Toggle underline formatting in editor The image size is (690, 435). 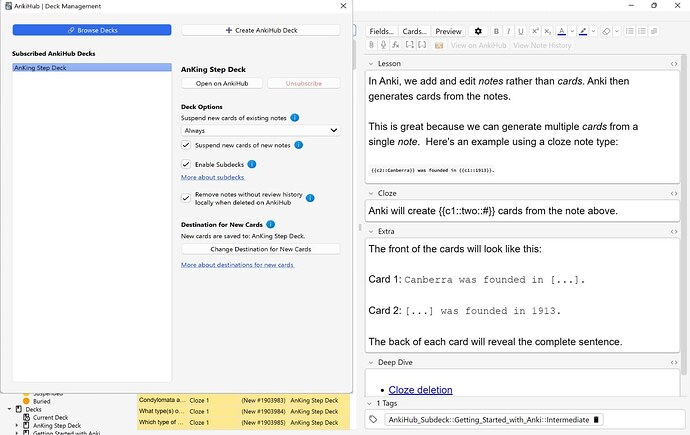pos(521,31)
